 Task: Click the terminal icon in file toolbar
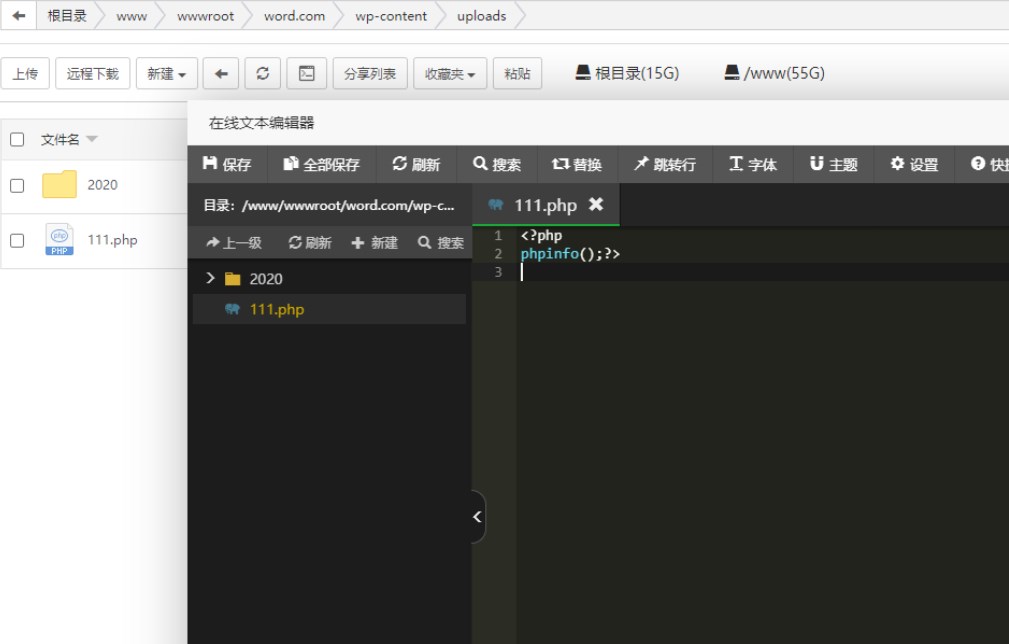(307, 73)
